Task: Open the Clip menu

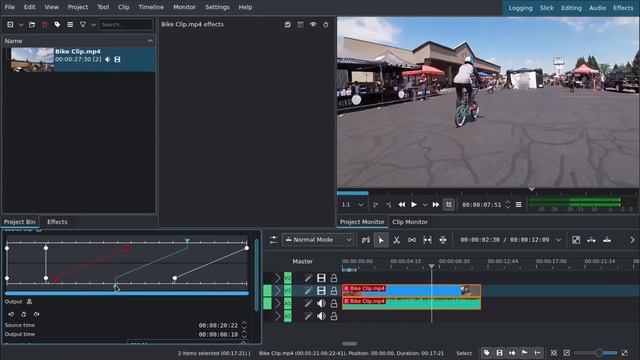Action: (x=124, y=7)
